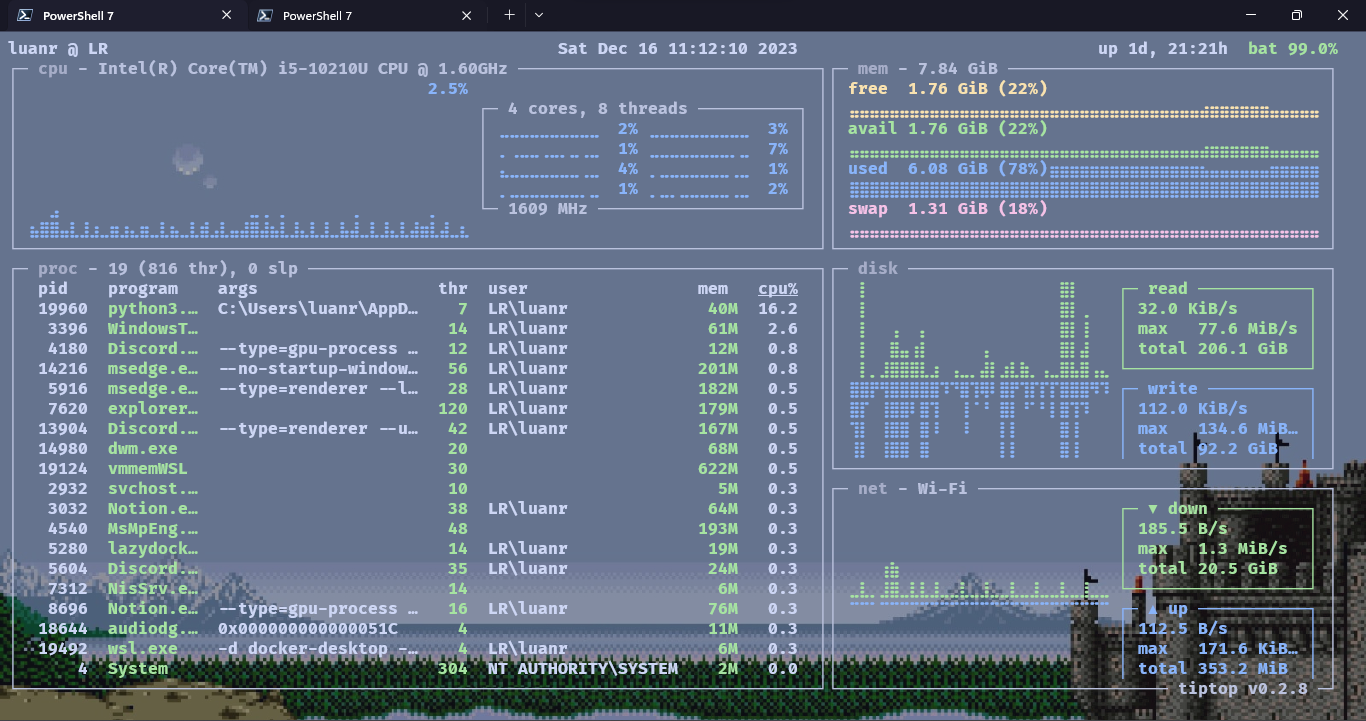Image resolution: width=1366 pixels, height=721 pixels.
Task: Click the battery 99.0% indicator
Action: (x=1293, y=49)
